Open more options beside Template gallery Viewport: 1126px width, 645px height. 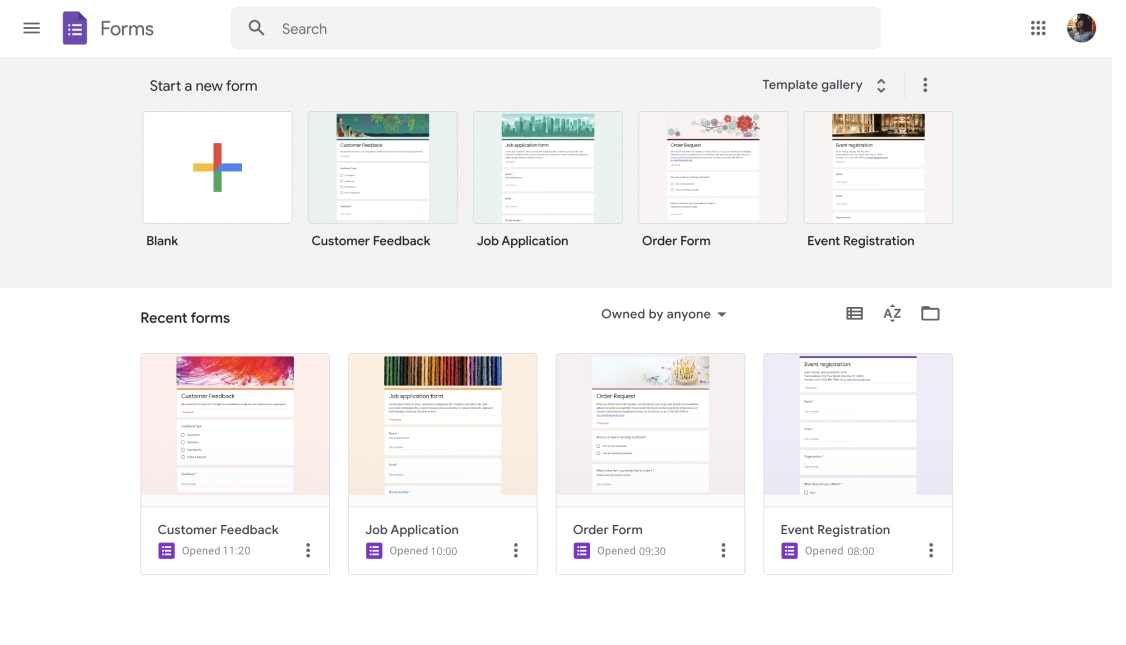(x=925, y=85)
